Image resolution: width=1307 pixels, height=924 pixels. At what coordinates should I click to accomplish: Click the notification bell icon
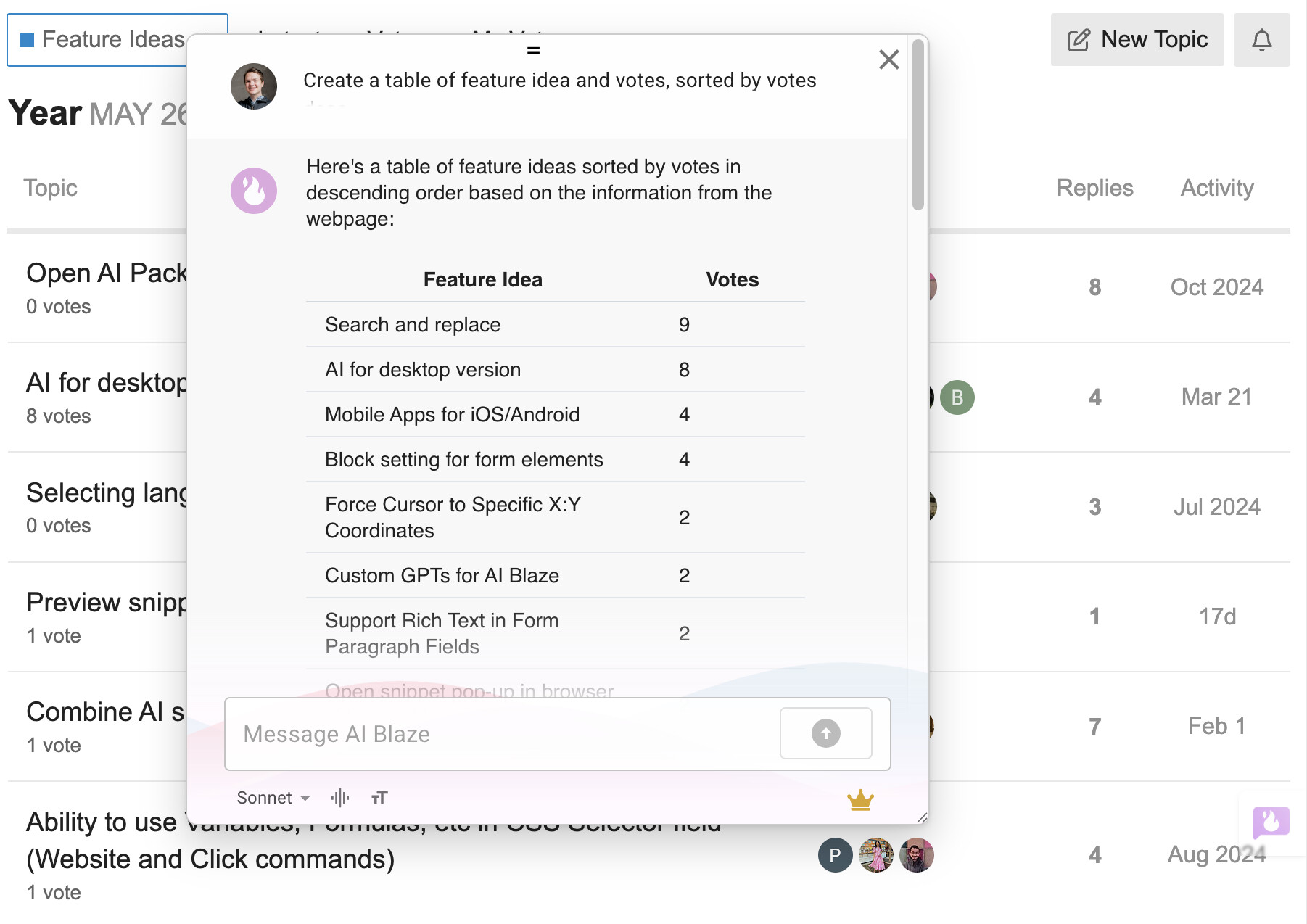click(1261, 40)
